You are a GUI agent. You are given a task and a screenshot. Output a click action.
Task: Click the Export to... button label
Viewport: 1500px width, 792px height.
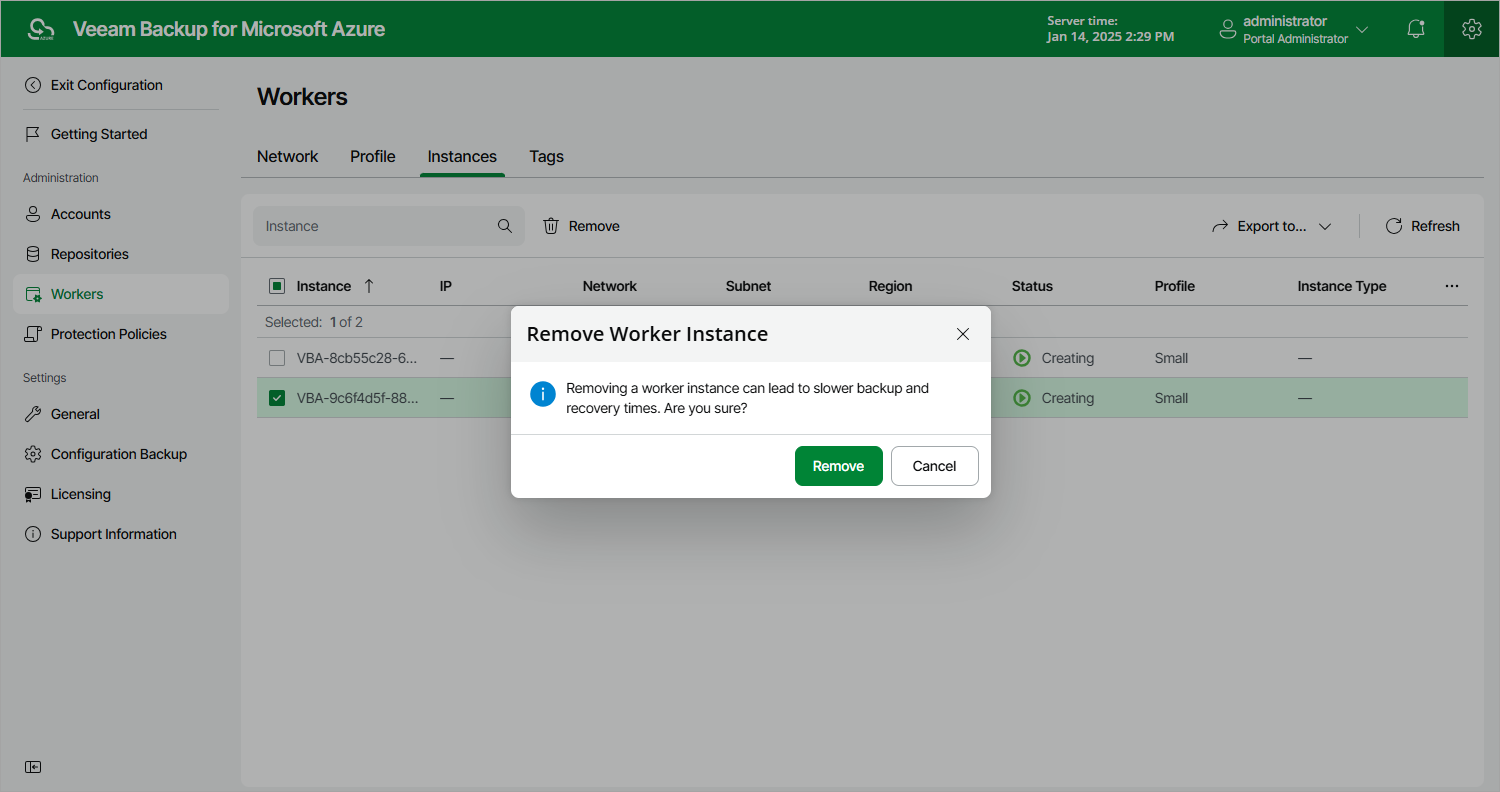1272,226
